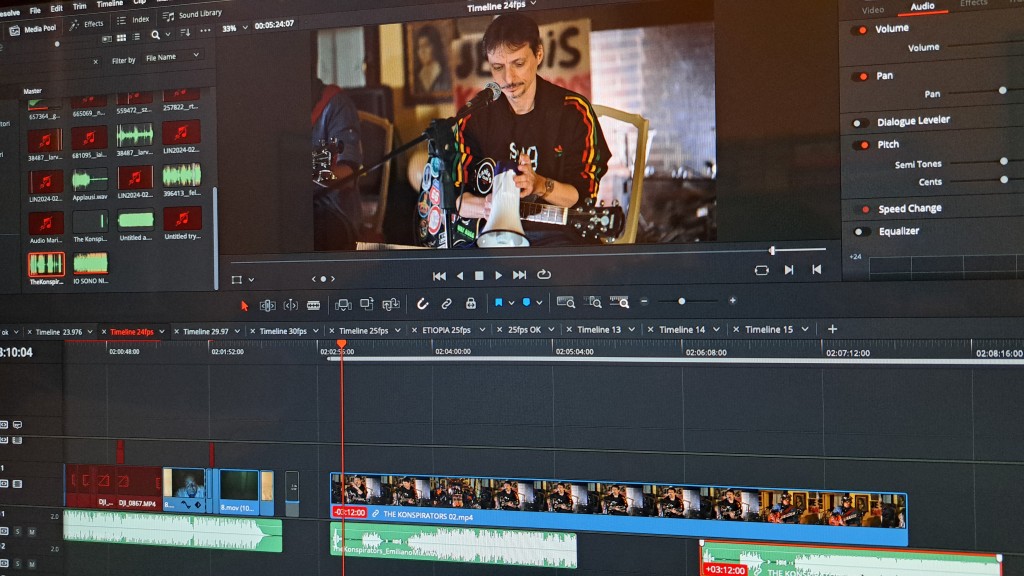Toggle the Pitch enable switch

pyautogui.click(x=861, y=145)
